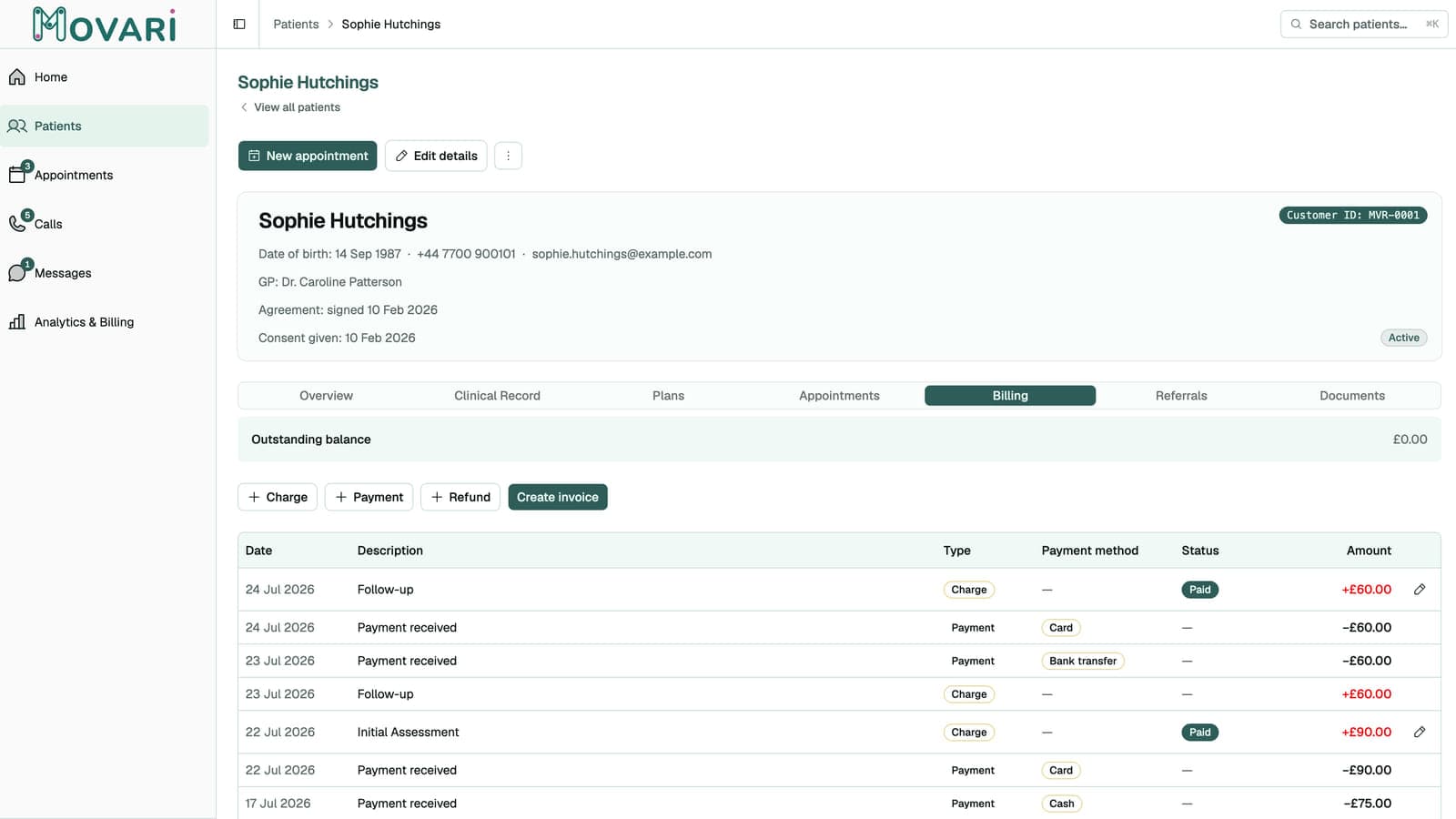Image resolution: width=1456 pixels, height=819 pixels.
Task: Open Analytics & Billing section
Action: (x=105, y=322)
